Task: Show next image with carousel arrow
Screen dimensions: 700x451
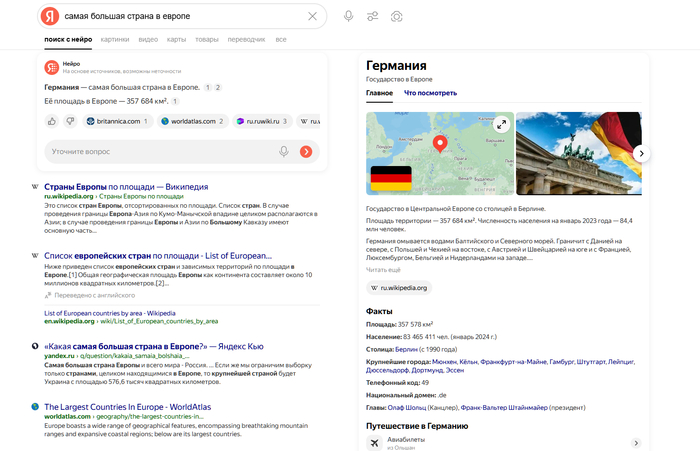Action: coord(642,154)
